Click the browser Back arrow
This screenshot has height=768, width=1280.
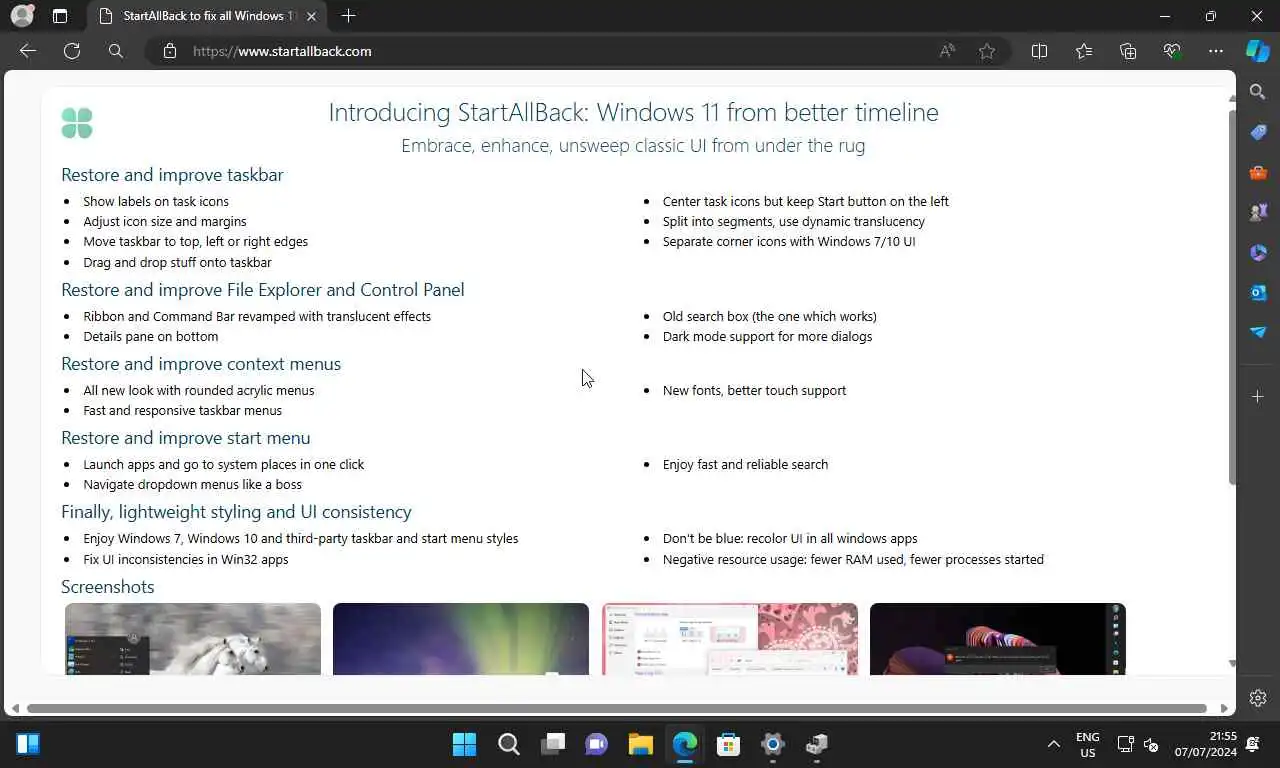pyautogui.click(x=28, y=51)
